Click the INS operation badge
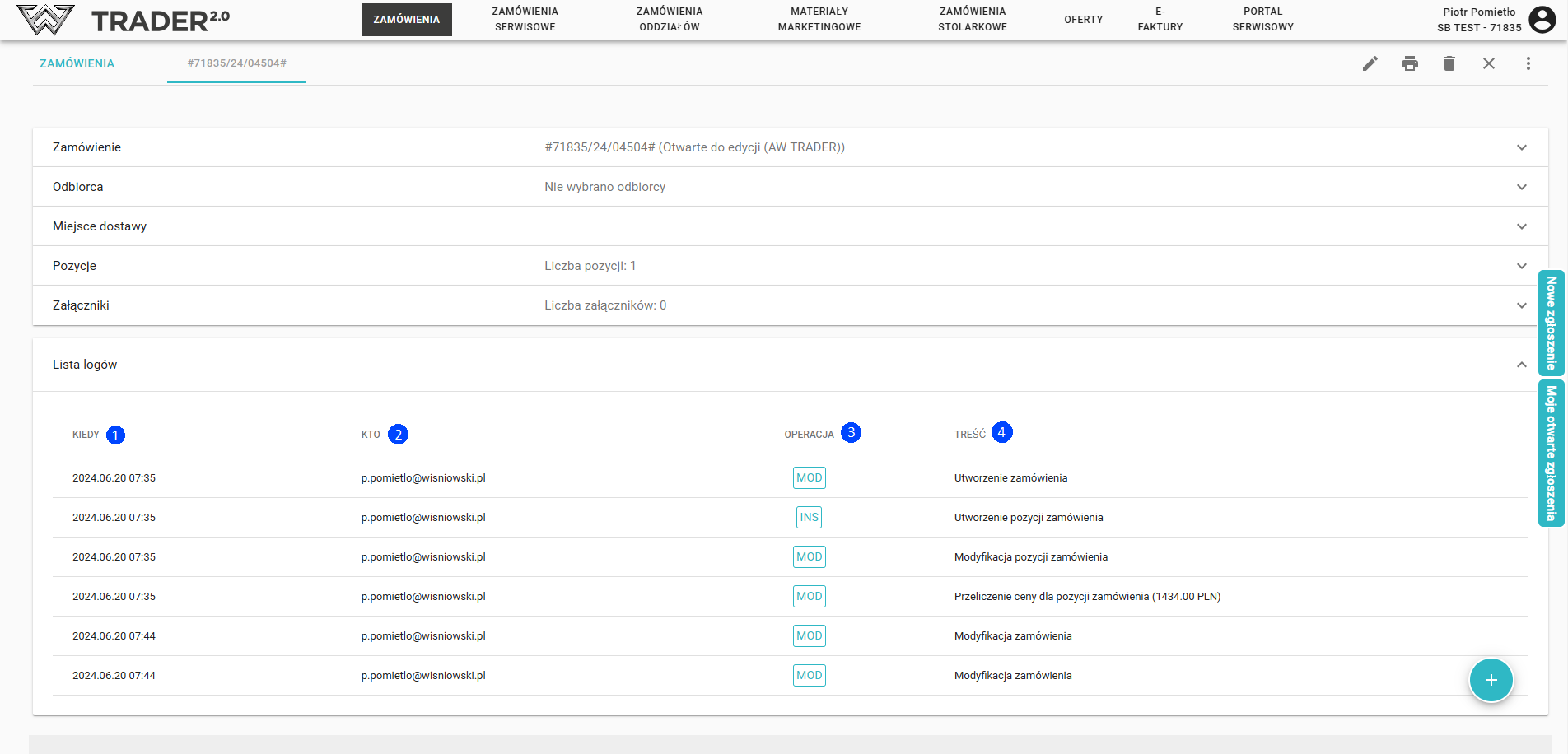Viewport: 1568px width, 754px height. 809,517
